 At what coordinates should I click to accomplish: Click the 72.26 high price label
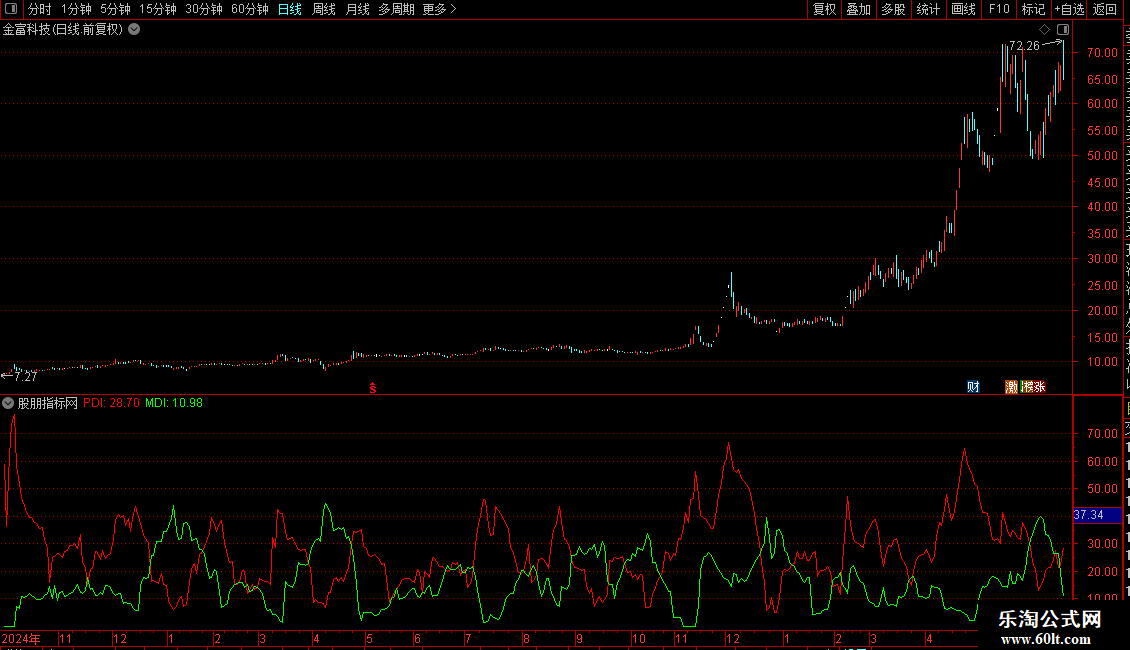point(1024,45)
